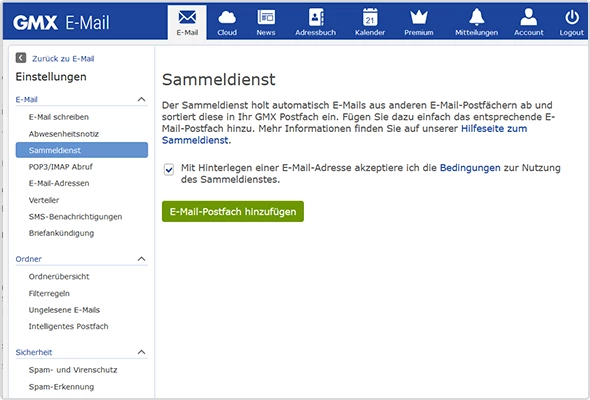This screenshot has width=590, height=400.
Task: Click the back arrow icon beside Zurück zu E-Mail
Action: pos(21,58)
